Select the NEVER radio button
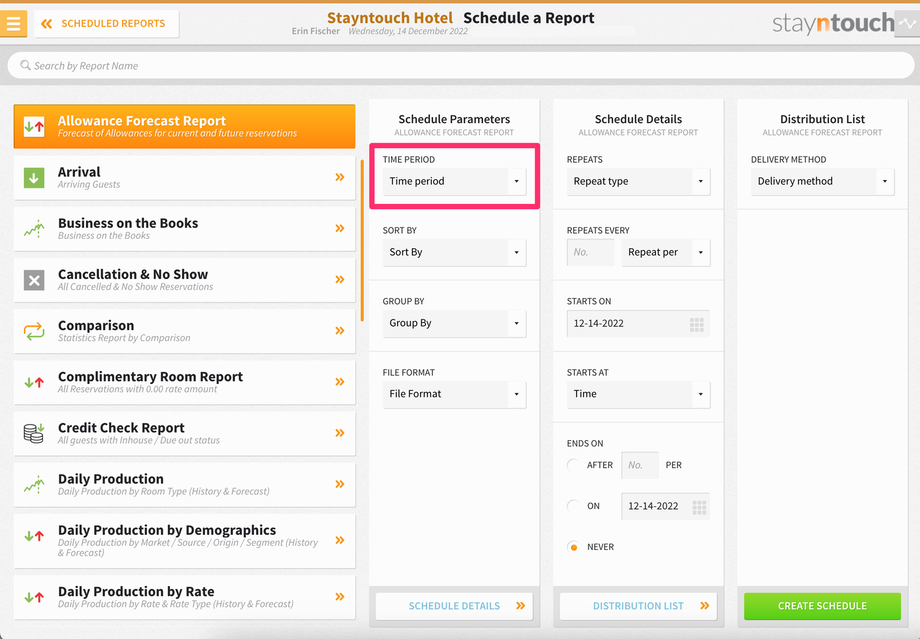This screenshot has height=639, width=920. (573, 547)
